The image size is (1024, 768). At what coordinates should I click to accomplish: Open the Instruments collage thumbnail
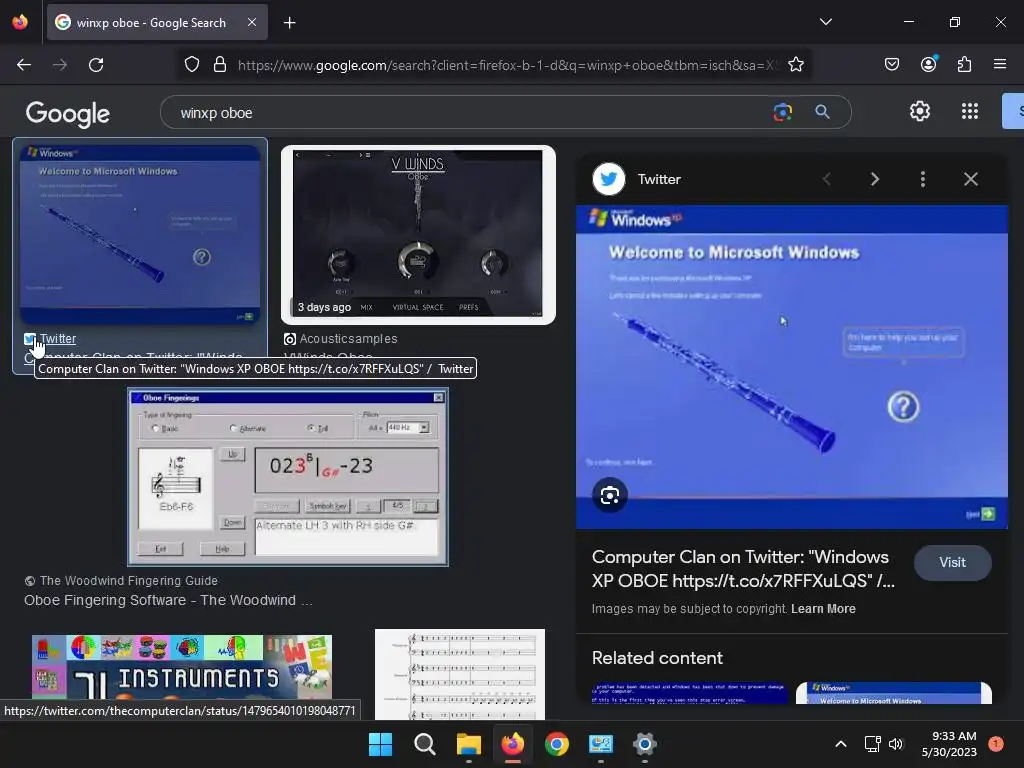[182, 667]
